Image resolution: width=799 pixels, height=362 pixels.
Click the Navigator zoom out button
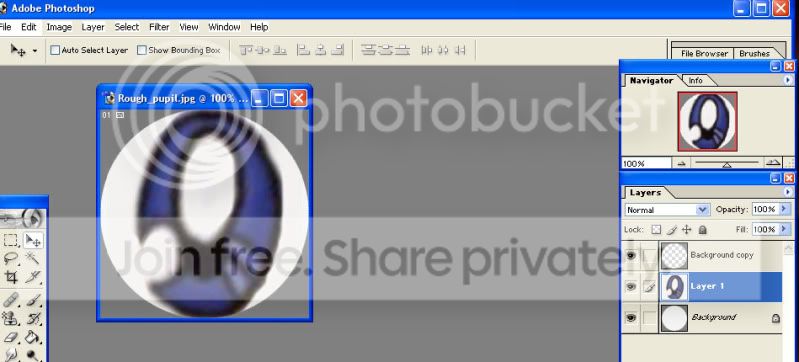681,163
